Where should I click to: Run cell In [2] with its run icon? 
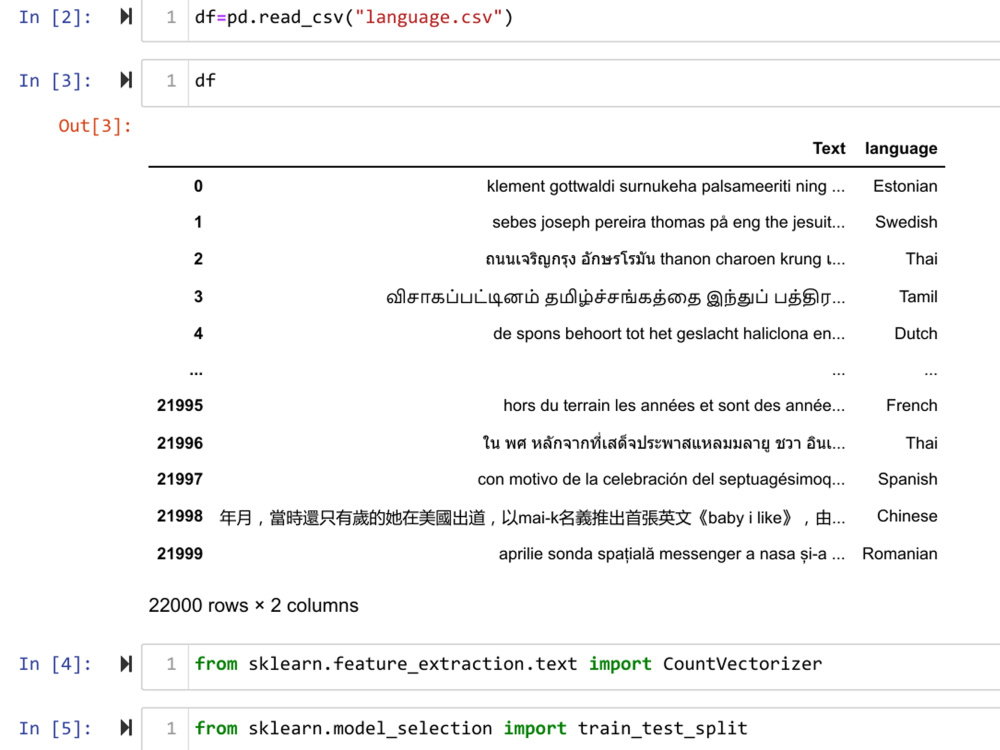click(126, 17)
